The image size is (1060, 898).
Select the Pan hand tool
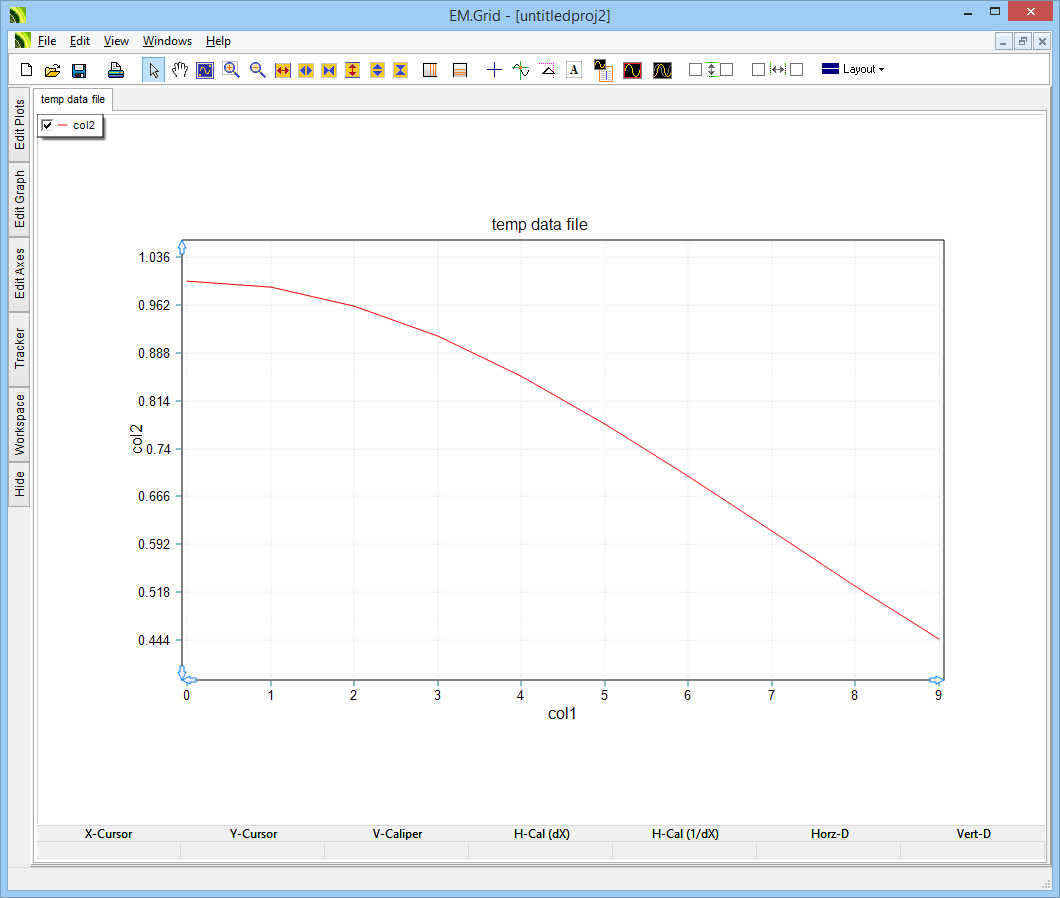180,70
